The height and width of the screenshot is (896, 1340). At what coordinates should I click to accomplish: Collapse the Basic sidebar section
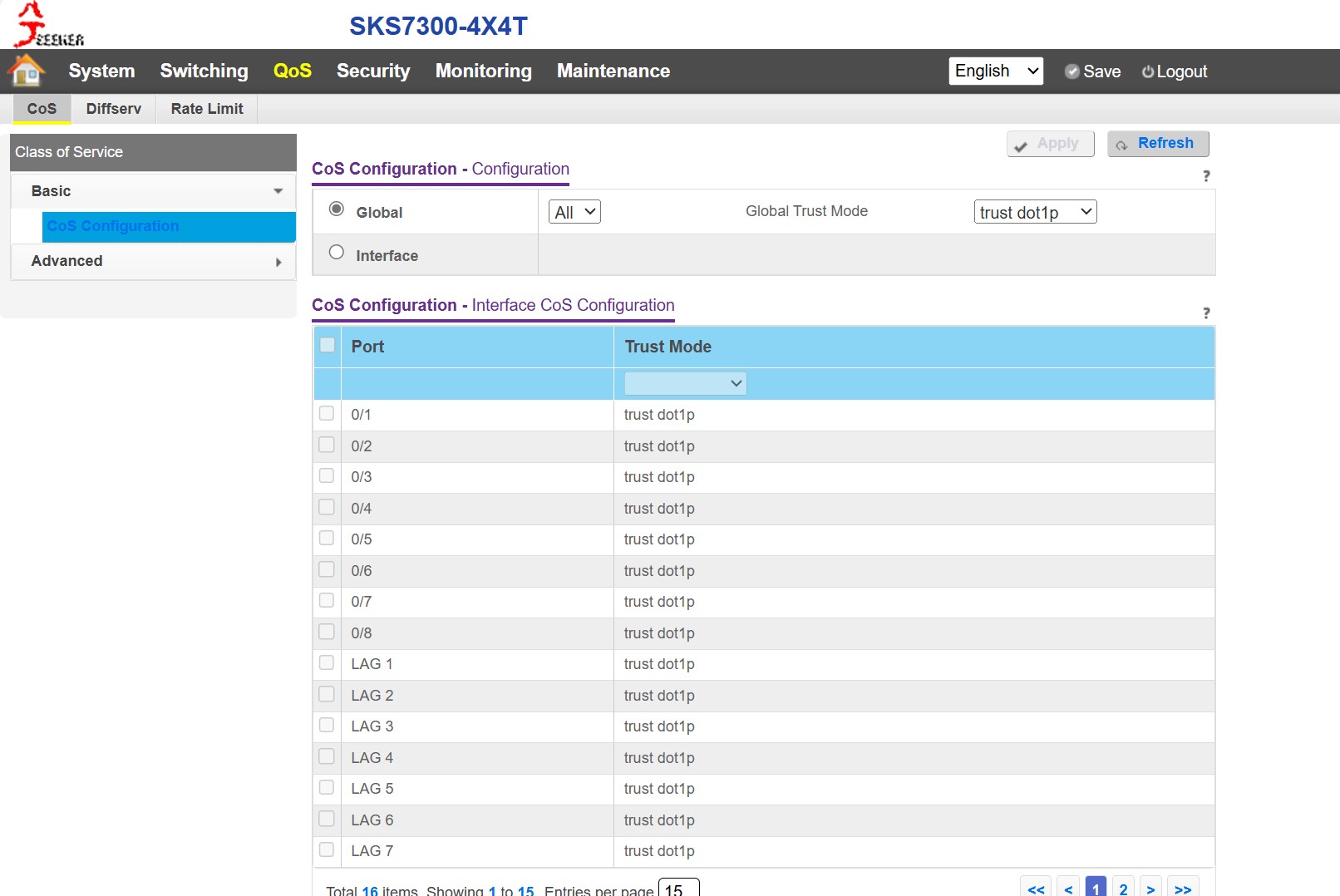tap(153, 191)
